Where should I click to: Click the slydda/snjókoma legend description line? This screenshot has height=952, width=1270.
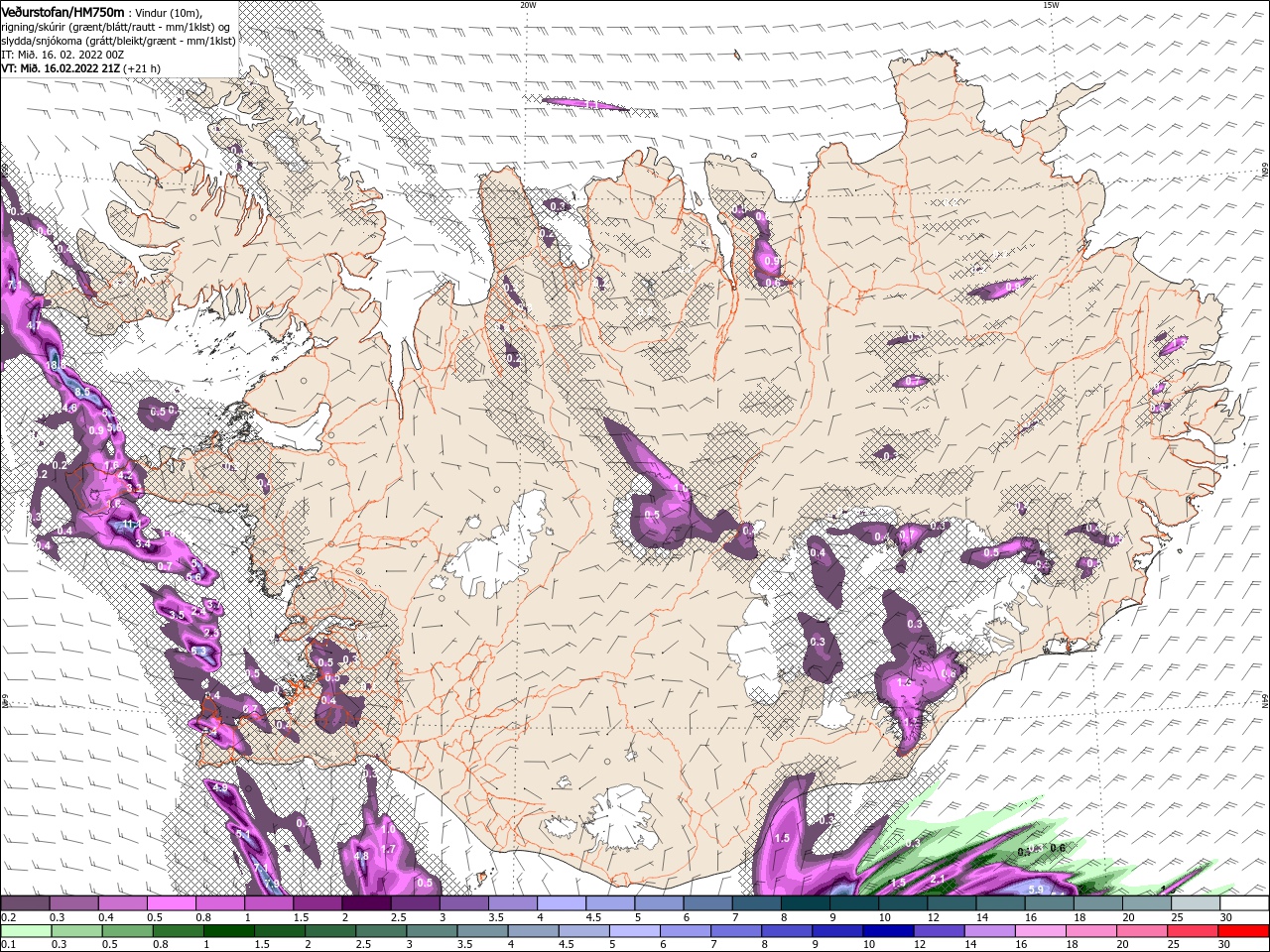(119, 41)
